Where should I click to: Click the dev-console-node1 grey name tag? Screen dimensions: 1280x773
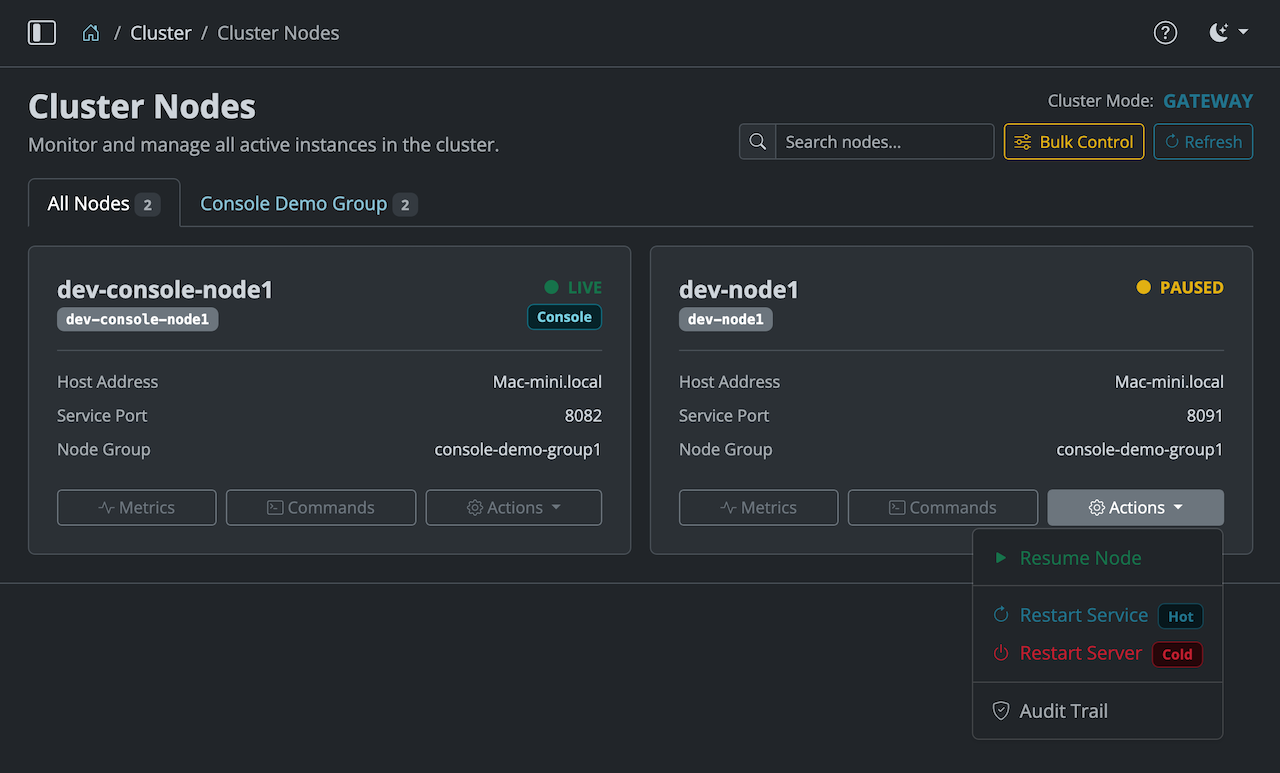138,319
